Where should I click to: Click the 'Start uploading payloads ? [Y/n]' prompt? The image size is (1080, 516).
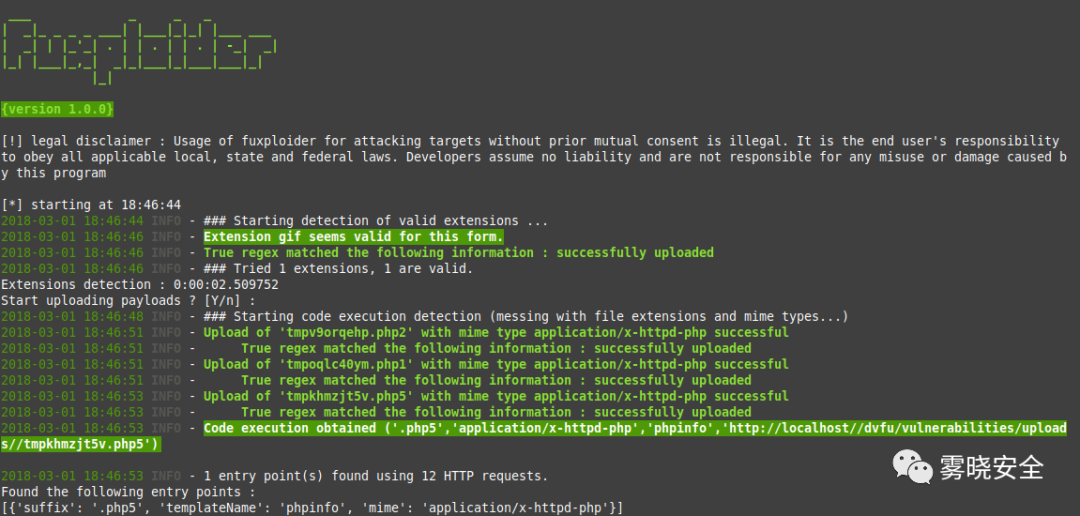point(128,300)
